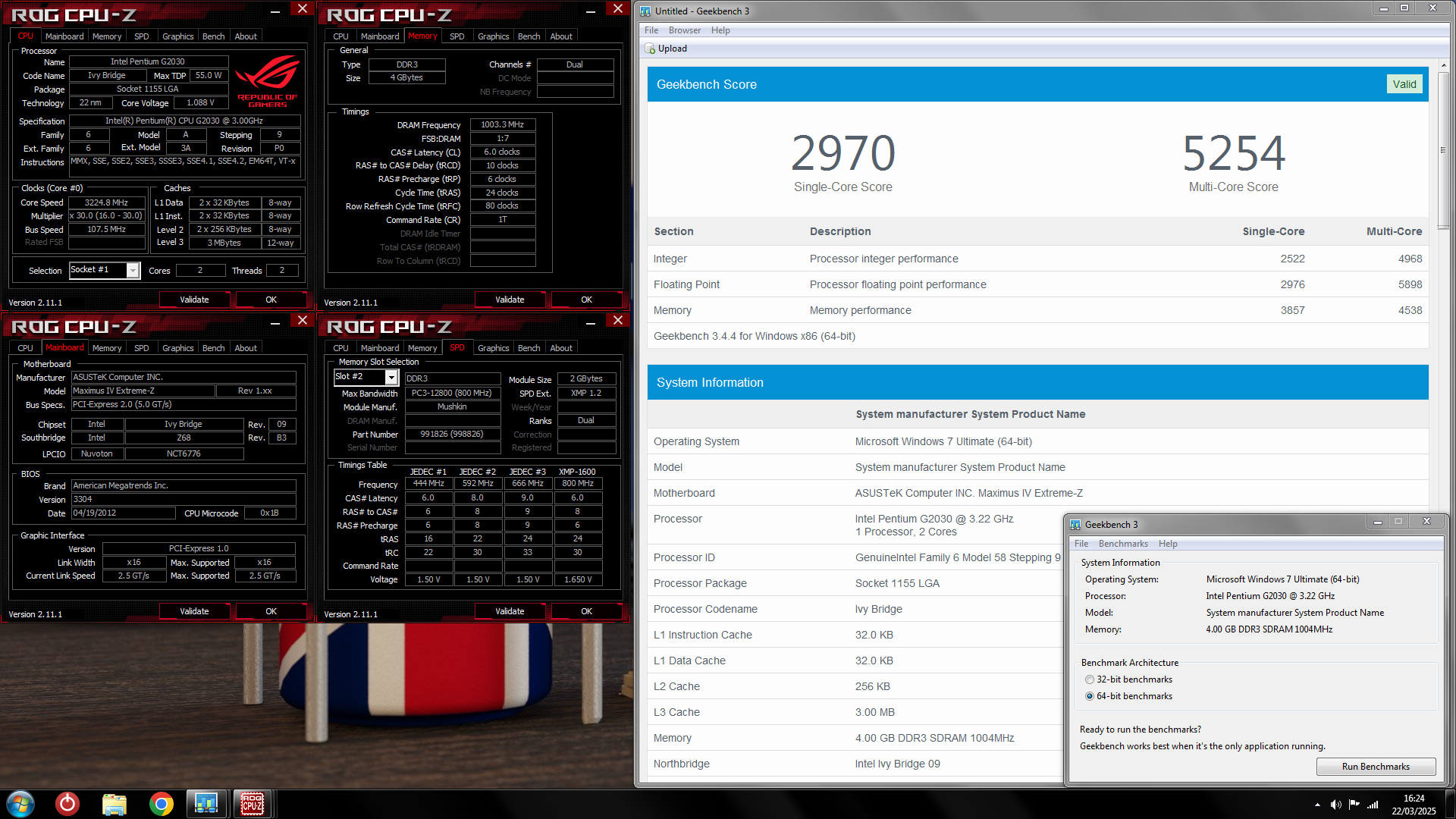Click the L3 Cache row in System Information
1456x819 pixels.
tap(856, 712)
